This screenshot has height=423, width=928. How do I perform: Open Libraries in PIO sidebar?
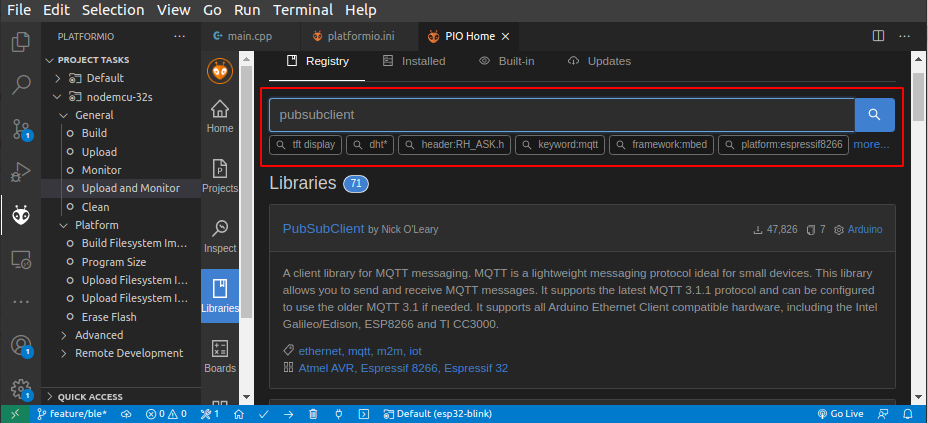click(x=220, y=296)
